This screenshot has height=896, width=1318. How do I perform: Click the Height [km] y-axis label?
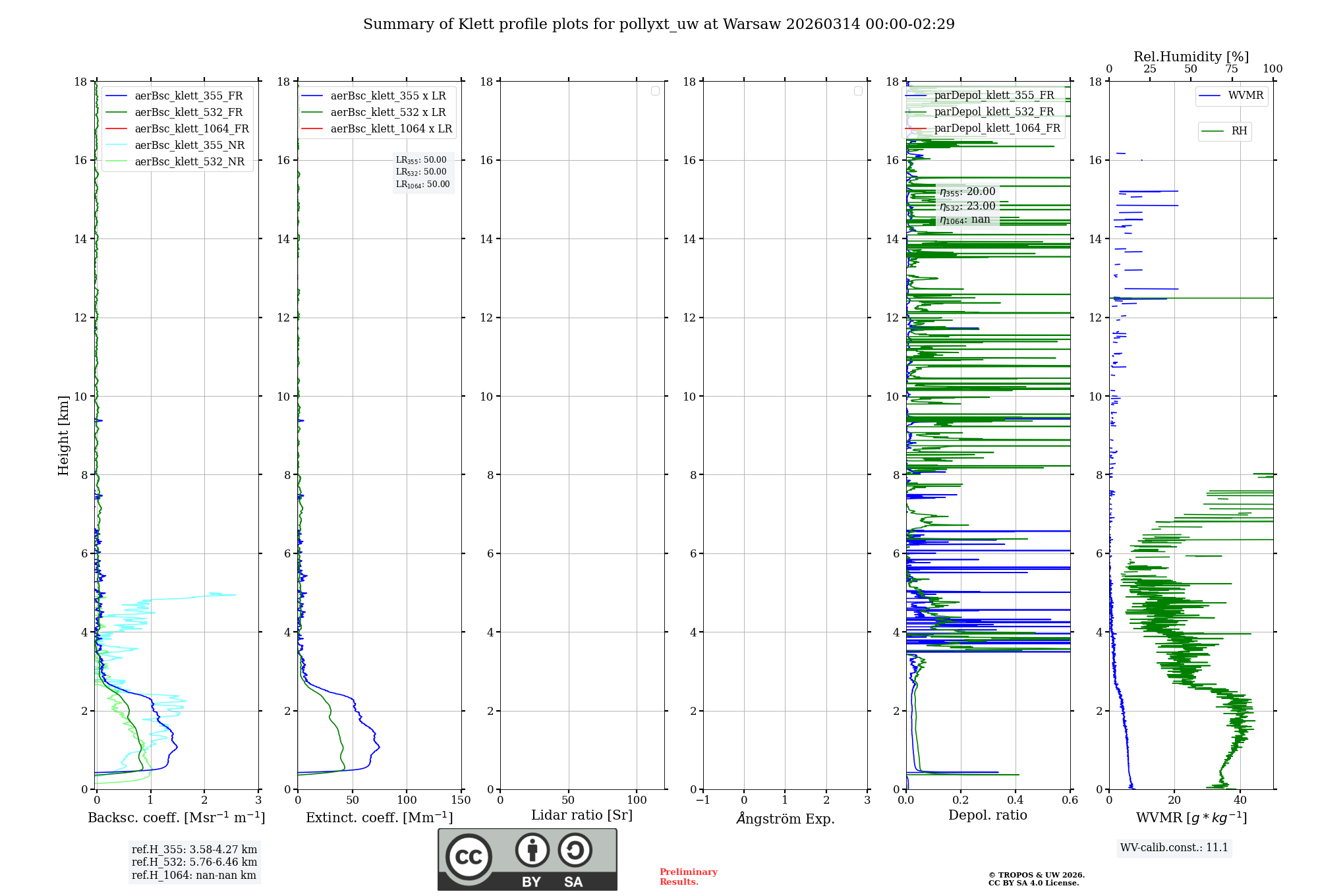tap(63, 435)
